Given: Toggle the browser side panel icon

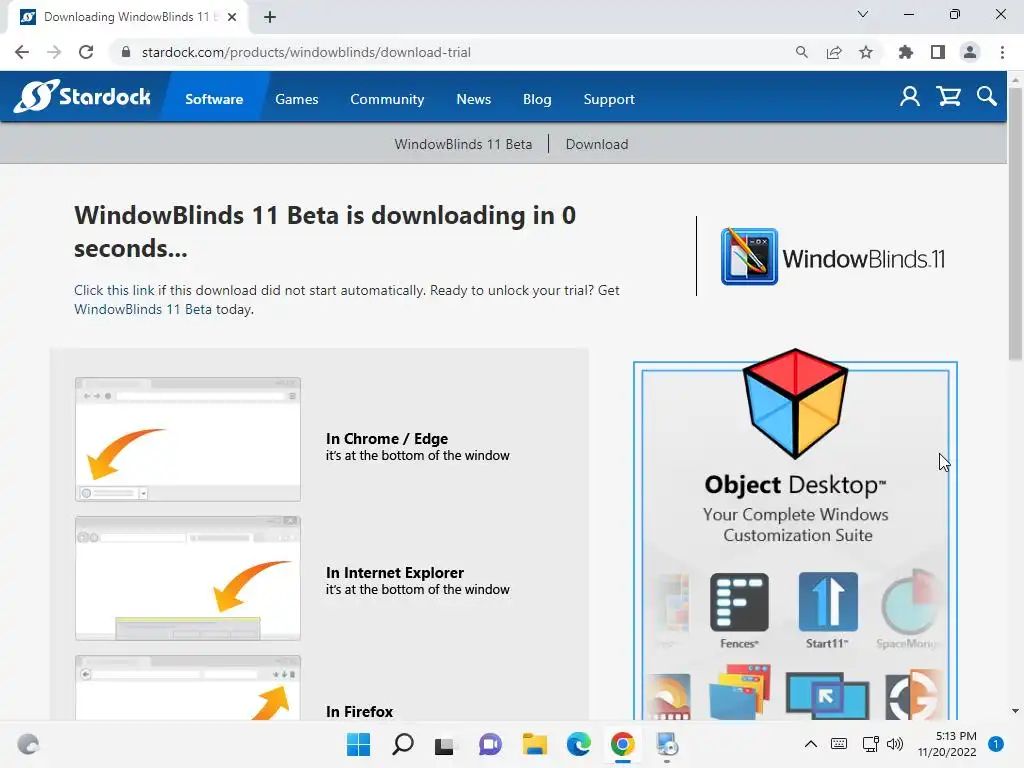Looking at the screenshot, I should click(938, 52).
